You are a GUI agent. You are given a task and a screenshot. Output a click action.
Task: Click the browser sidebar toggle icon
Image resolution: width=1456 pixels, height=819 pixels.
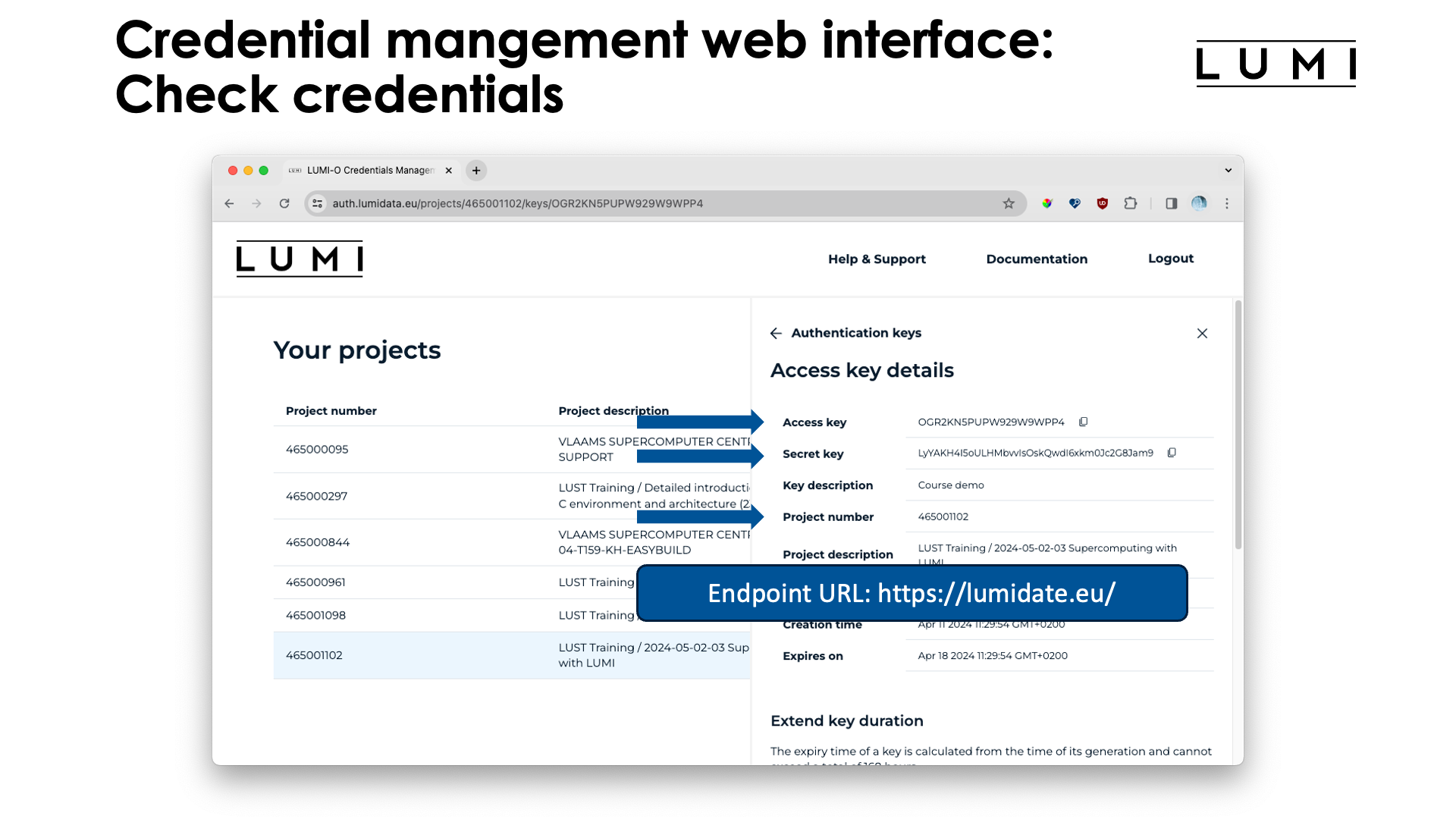click(1170, 204)
